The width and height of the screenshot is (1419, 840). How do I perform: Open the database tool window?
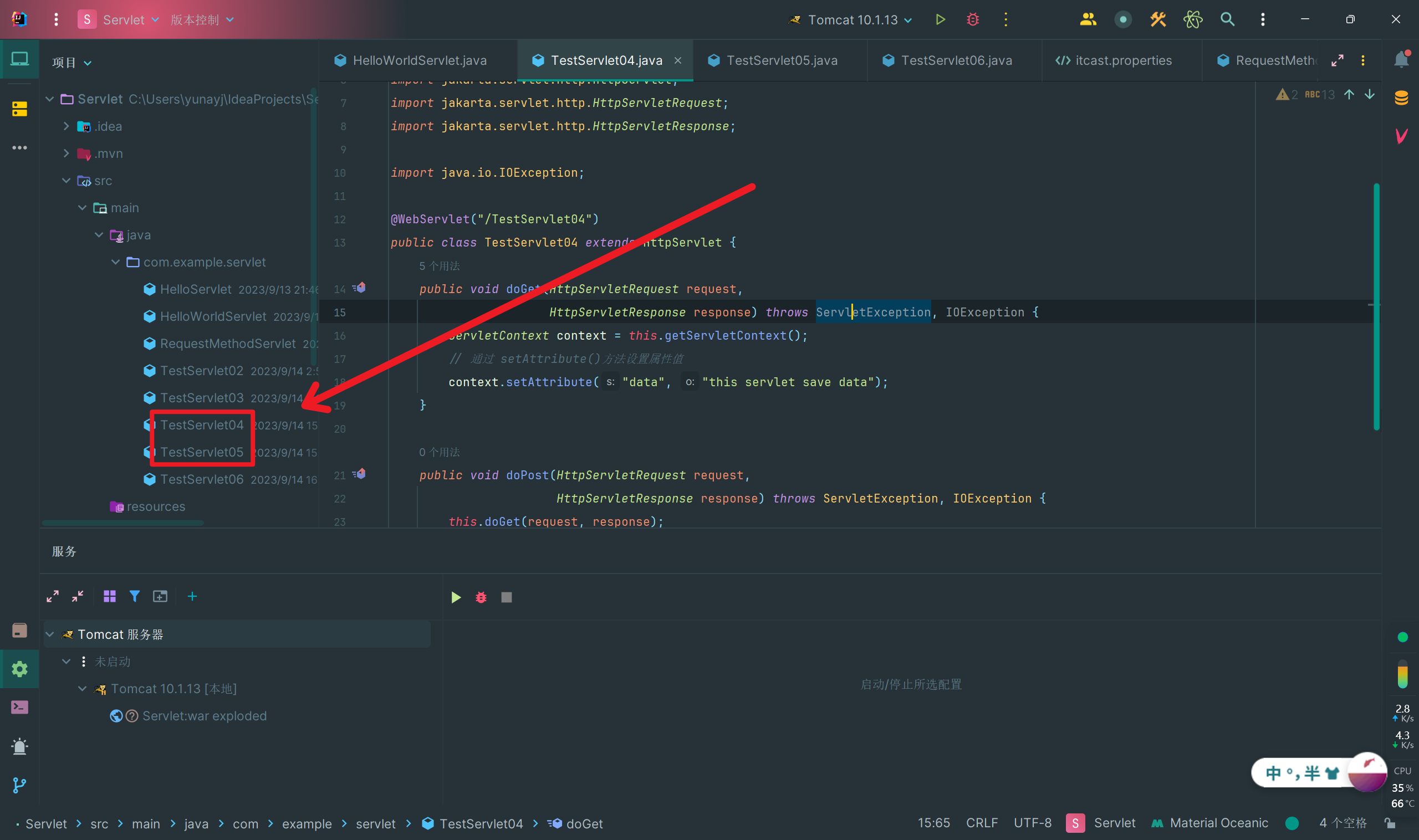pyautogui.click(x=1401, y=98)
